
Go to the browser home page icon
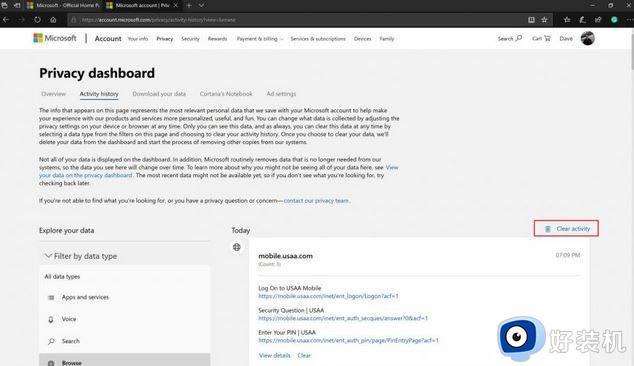coord(53,19)
